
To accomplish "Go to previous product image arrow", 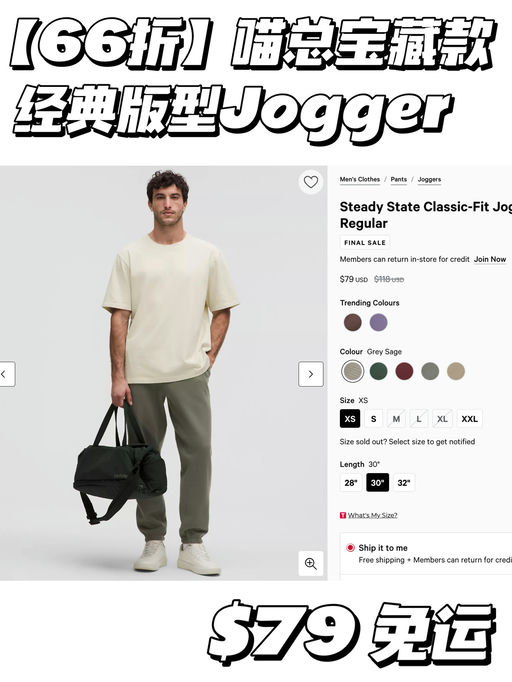I will (x=6, y=374).
